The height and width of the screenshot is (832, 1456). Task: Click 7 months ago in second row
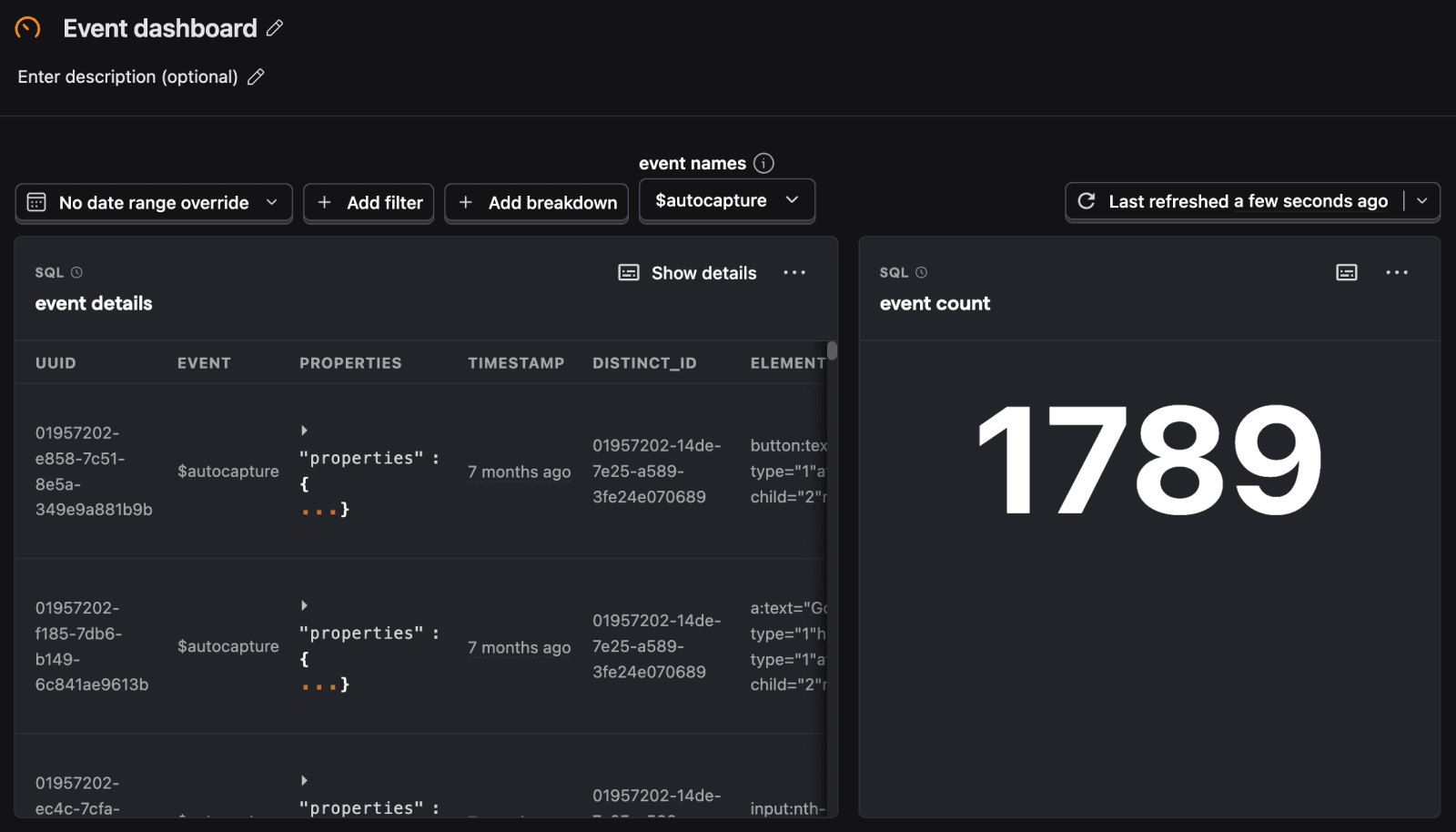520,647
